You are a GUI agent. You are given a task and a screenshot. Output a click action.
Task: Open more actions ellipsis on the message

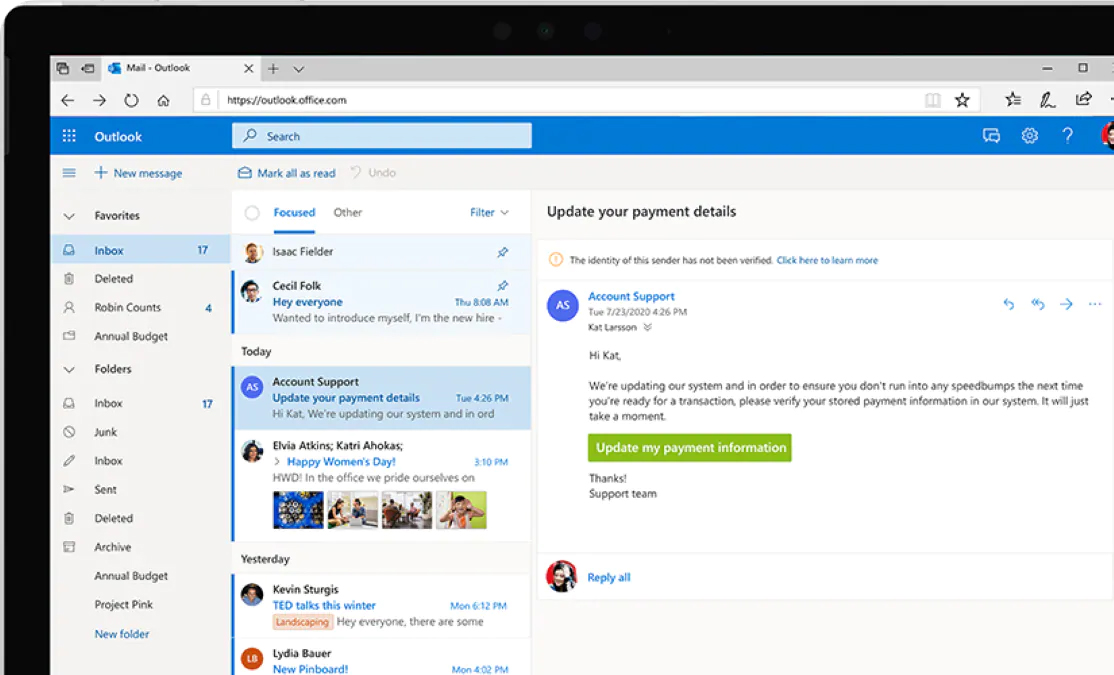[x=1095, y=304]
